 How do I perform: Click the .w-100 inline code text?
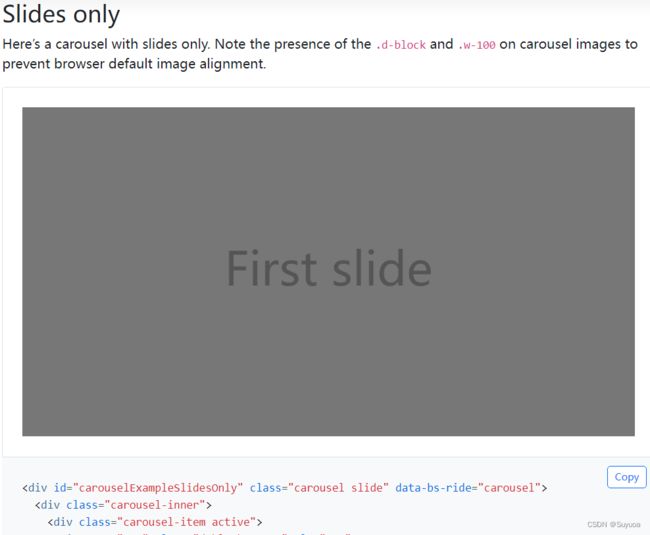click(x=476, y=45)
